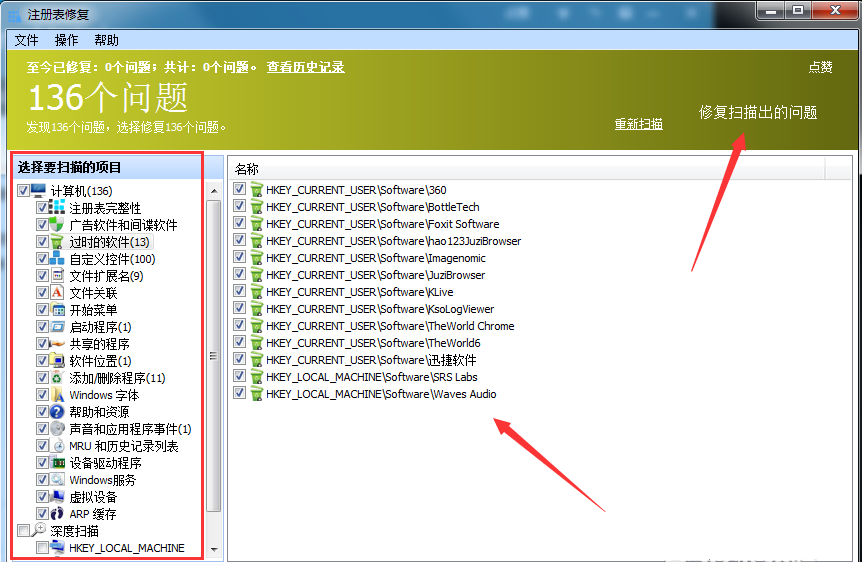Select the 自定义控件 item icon
The width and height of the screenshot is (862, 562).
(58, 259)
